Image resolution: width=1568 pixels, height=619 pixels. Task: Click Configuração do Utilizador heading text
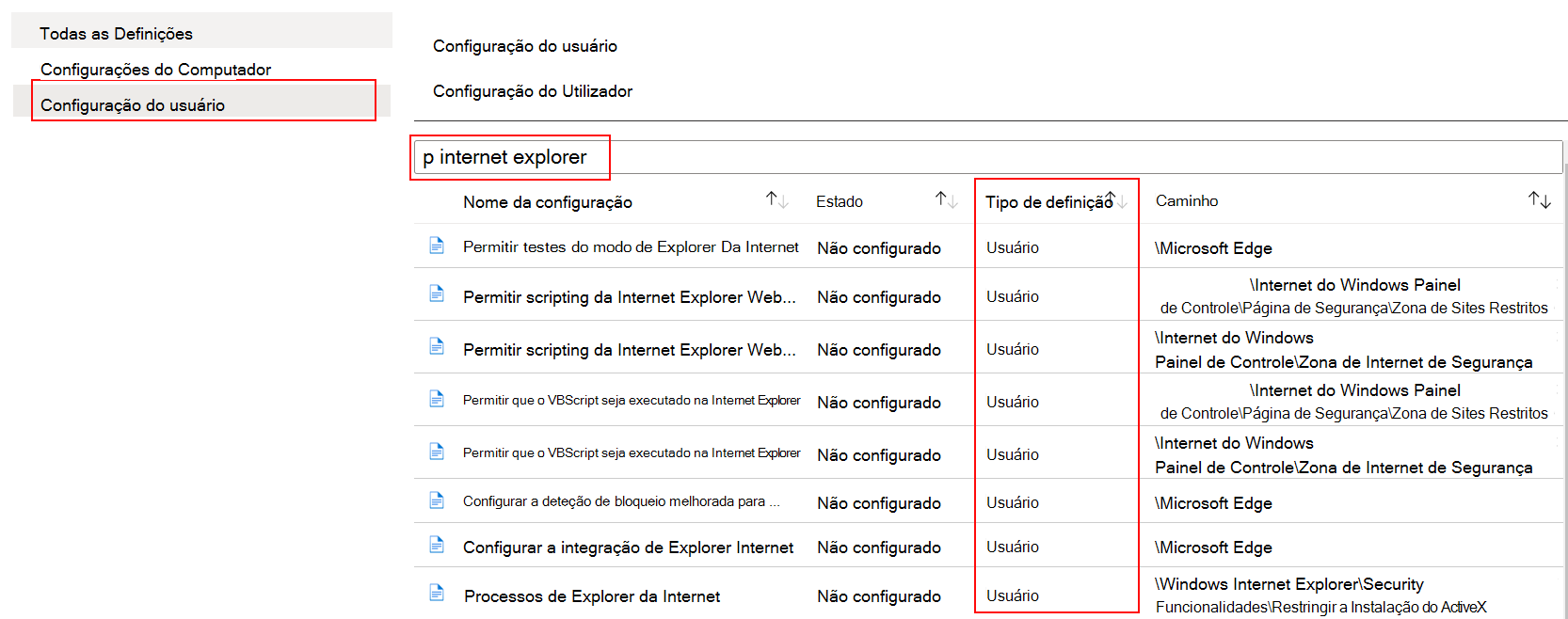[x=533, y=91]
